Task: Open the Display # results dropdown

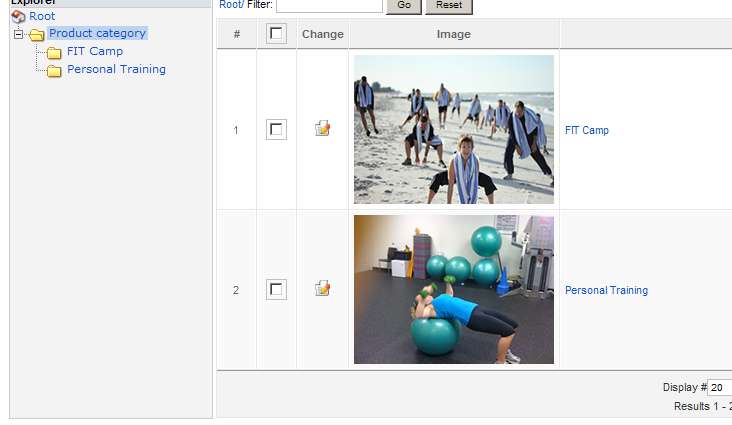Action: [x=719, y=387]
